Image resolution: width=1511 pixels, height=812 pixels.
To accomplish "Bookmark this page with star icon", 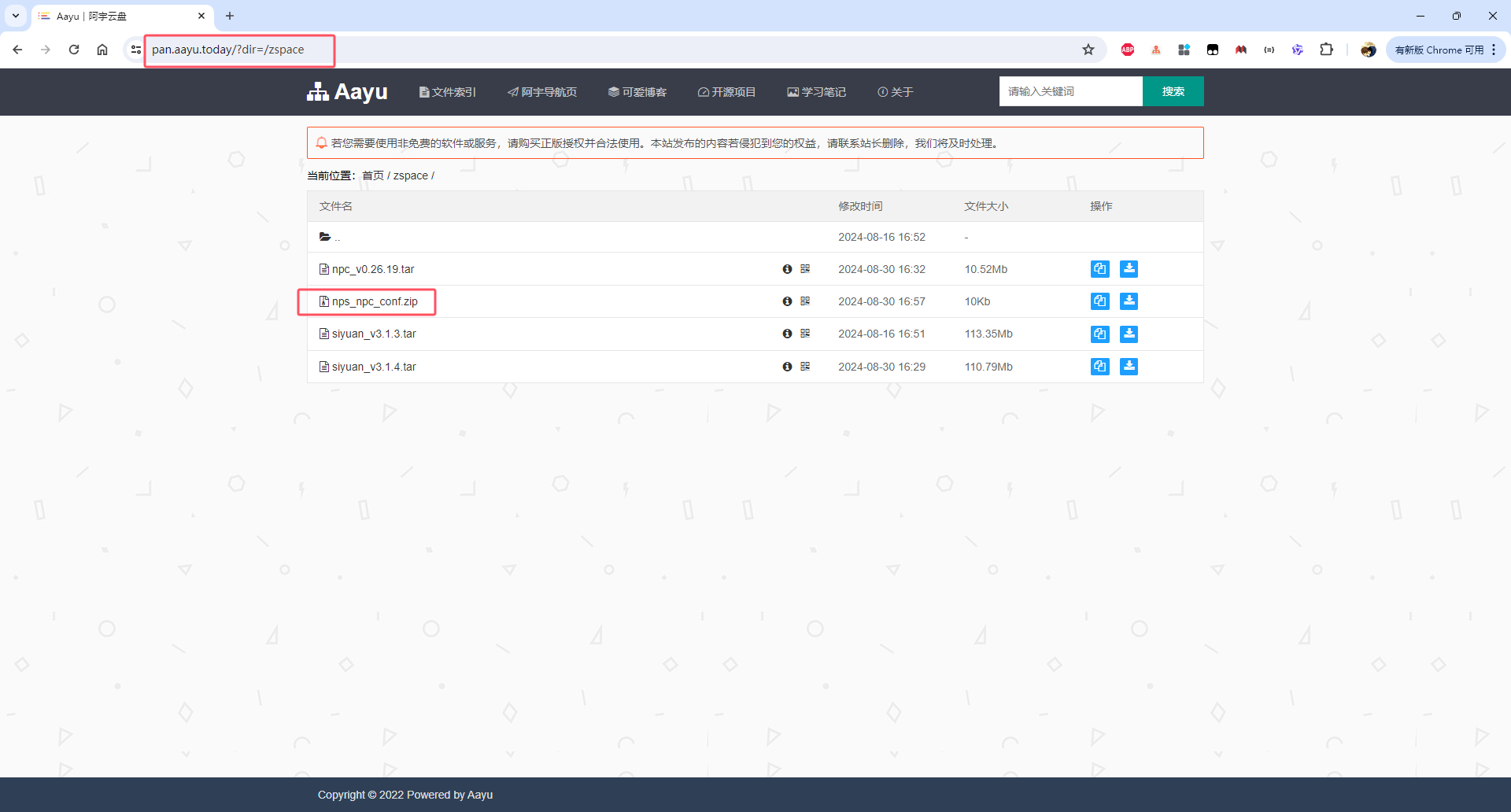I will coord(1088,50).
